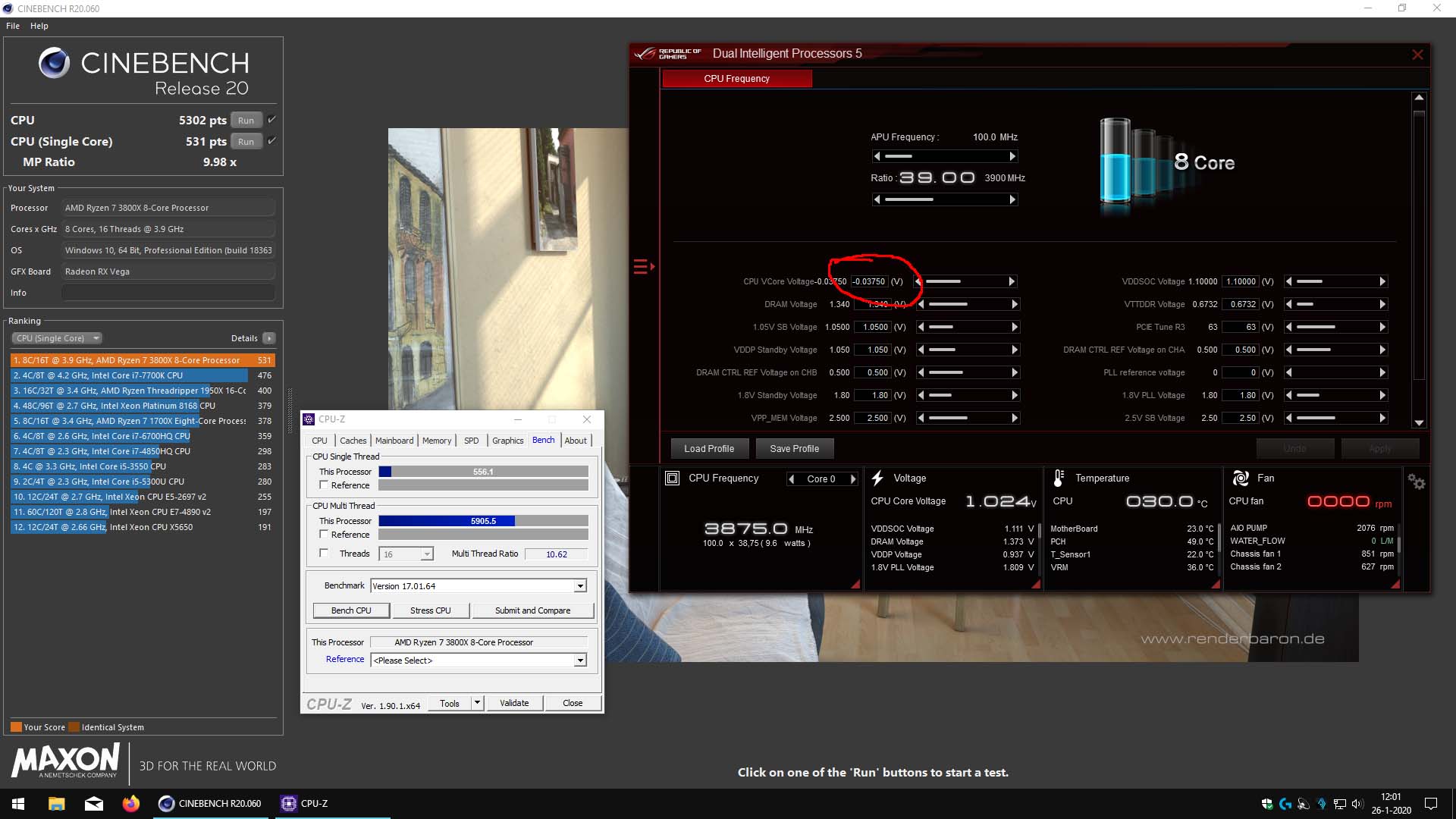Click the CPU Frequency chip icon
Screen dimensions: 1456x819
pyautogui.click(x=672, y=479)
